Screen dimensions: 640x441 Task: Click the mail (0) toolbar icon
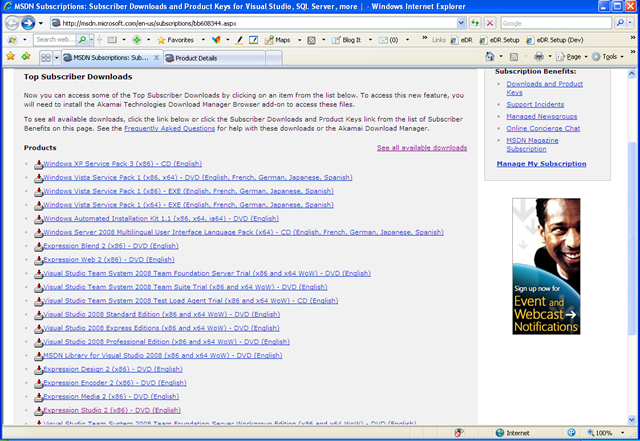pos(388,40)
